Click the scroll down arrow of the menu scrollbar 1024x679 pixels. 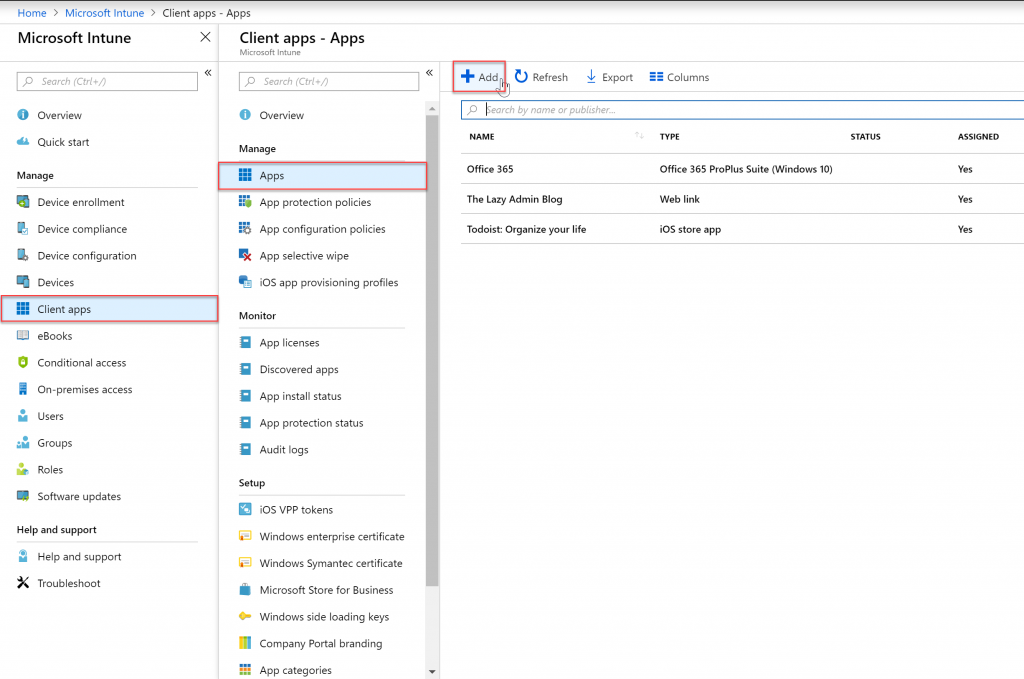click(x=432, y=671)
